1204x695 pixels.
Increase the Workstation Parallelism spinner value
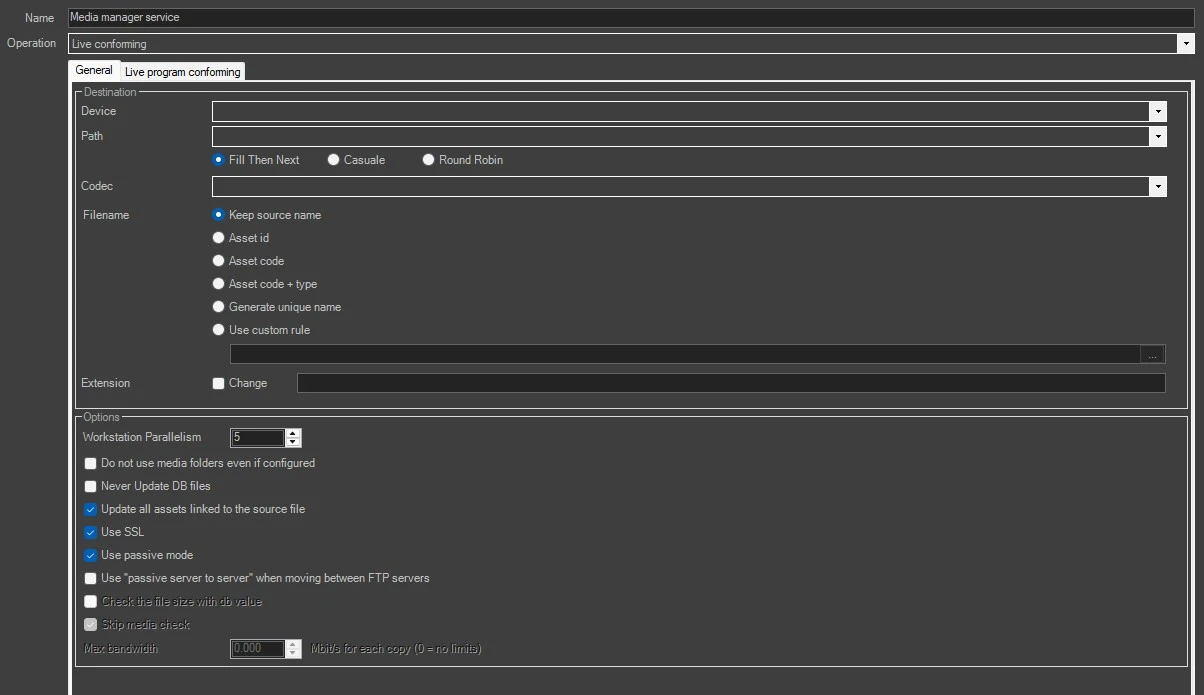pos(293,433)
